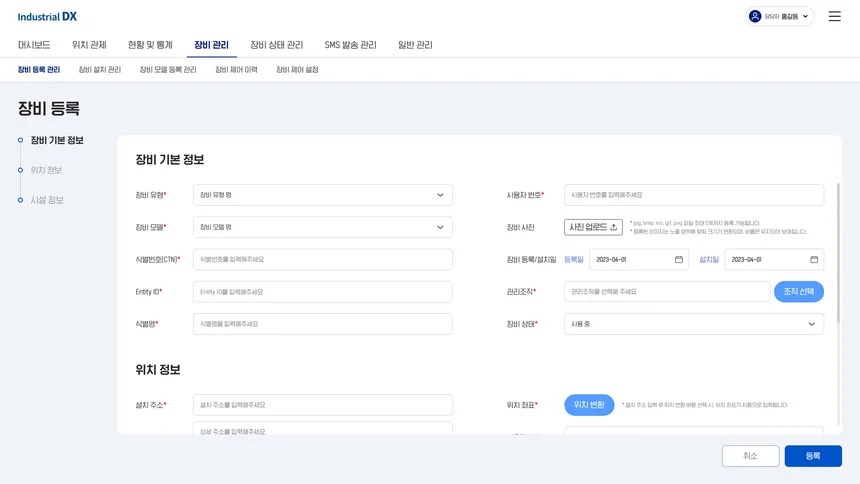Jump to 시설 정보 step
The width and height of the screenshot is (860, 484).
pyautogui.click(x=47, y=200)
